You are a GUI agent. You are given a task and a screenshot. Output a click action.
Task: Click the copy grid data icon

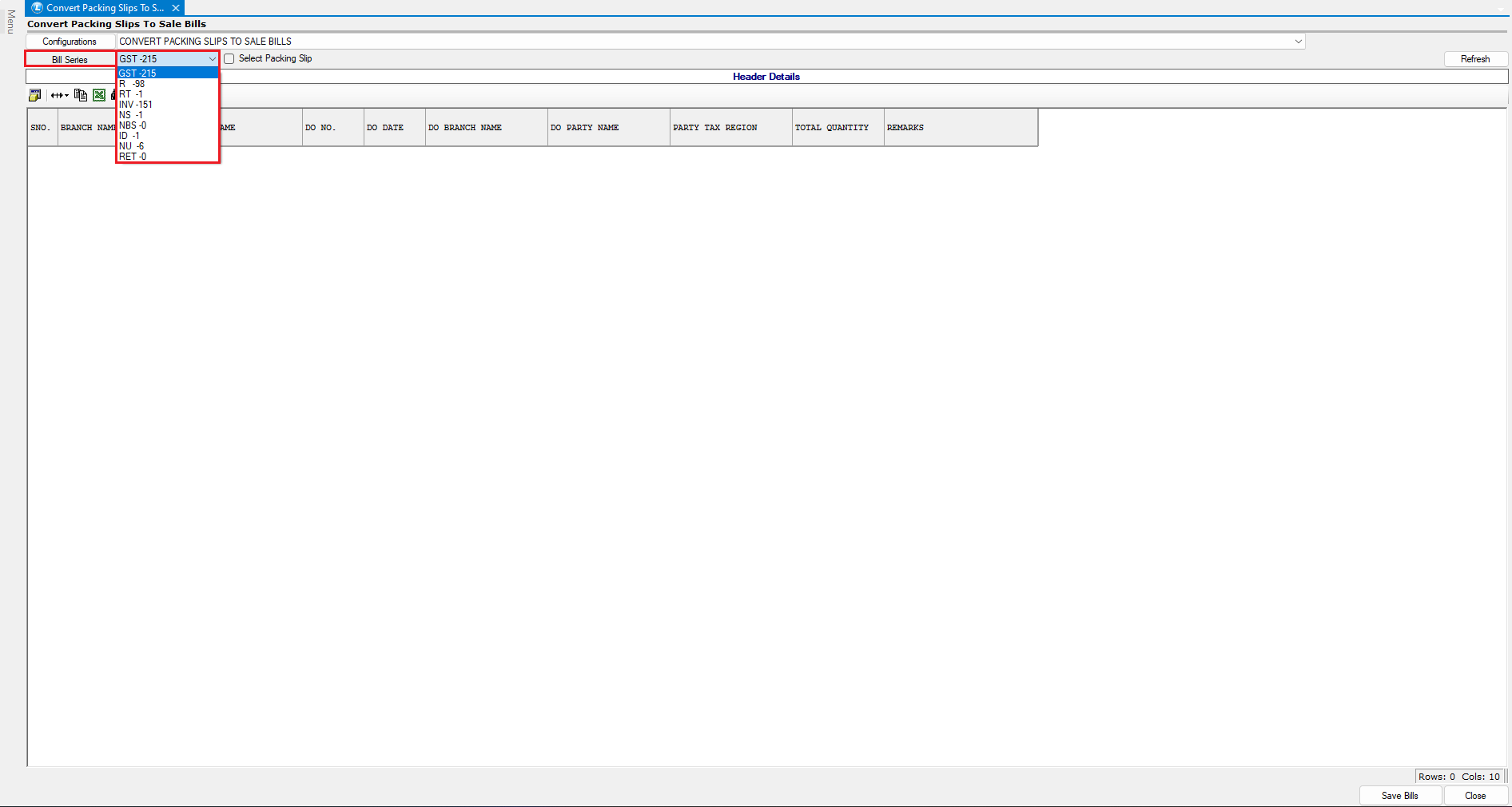point(80,95)
